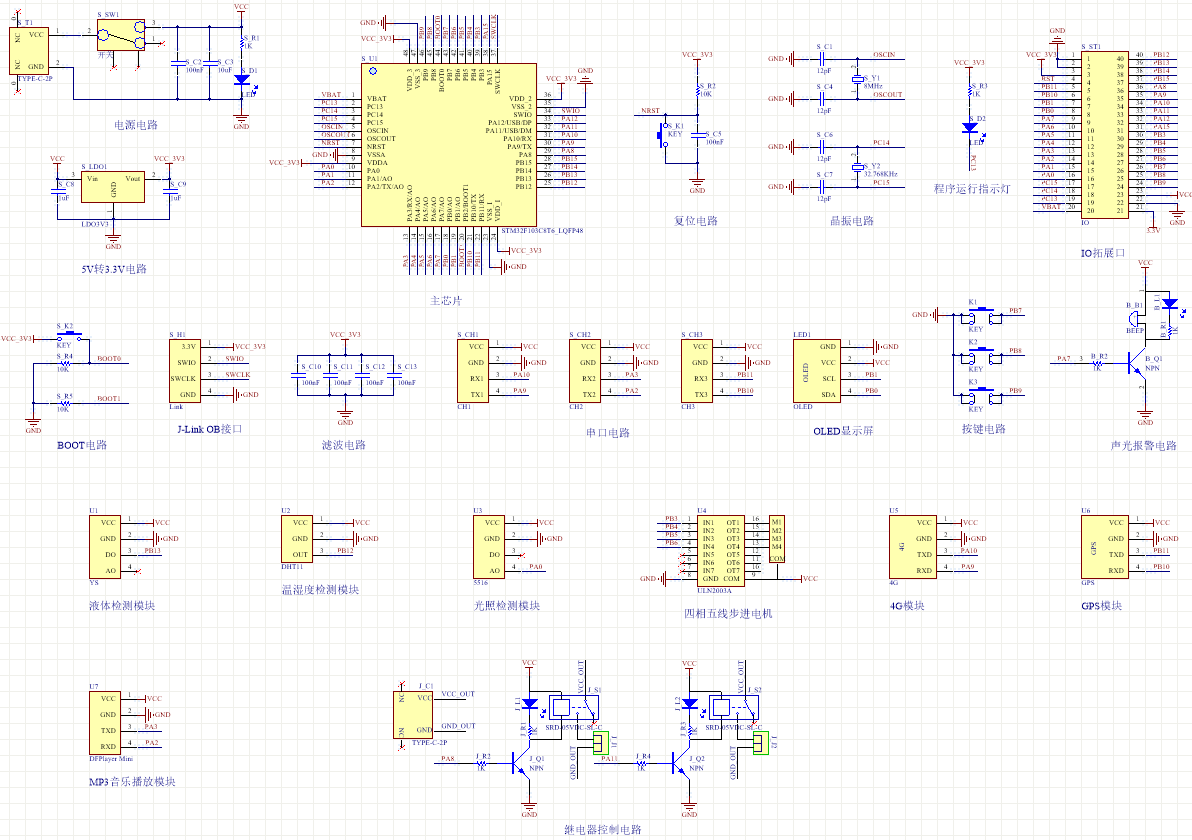This screenshot has height=840, width=1192.
Task: Click the IO拓展口 section title
Action: coord(1102,253)
